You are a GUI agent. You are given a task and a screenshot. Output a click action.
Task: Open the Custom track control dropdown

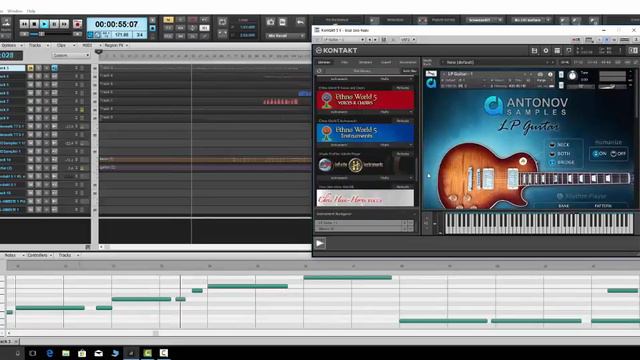click(x=71, y=55)
